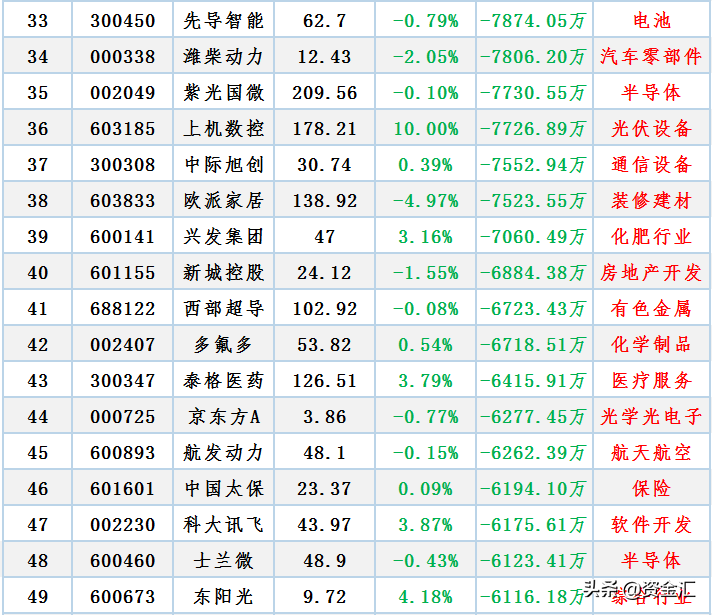Viewport: 712px width, 615px height.
Task: Click stock name 上机数控
Action: tap(223, 129)
